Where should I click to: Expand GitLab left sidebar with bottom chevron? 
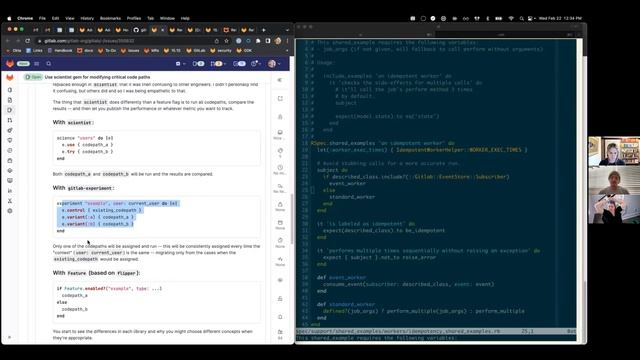tap(9, 337)
